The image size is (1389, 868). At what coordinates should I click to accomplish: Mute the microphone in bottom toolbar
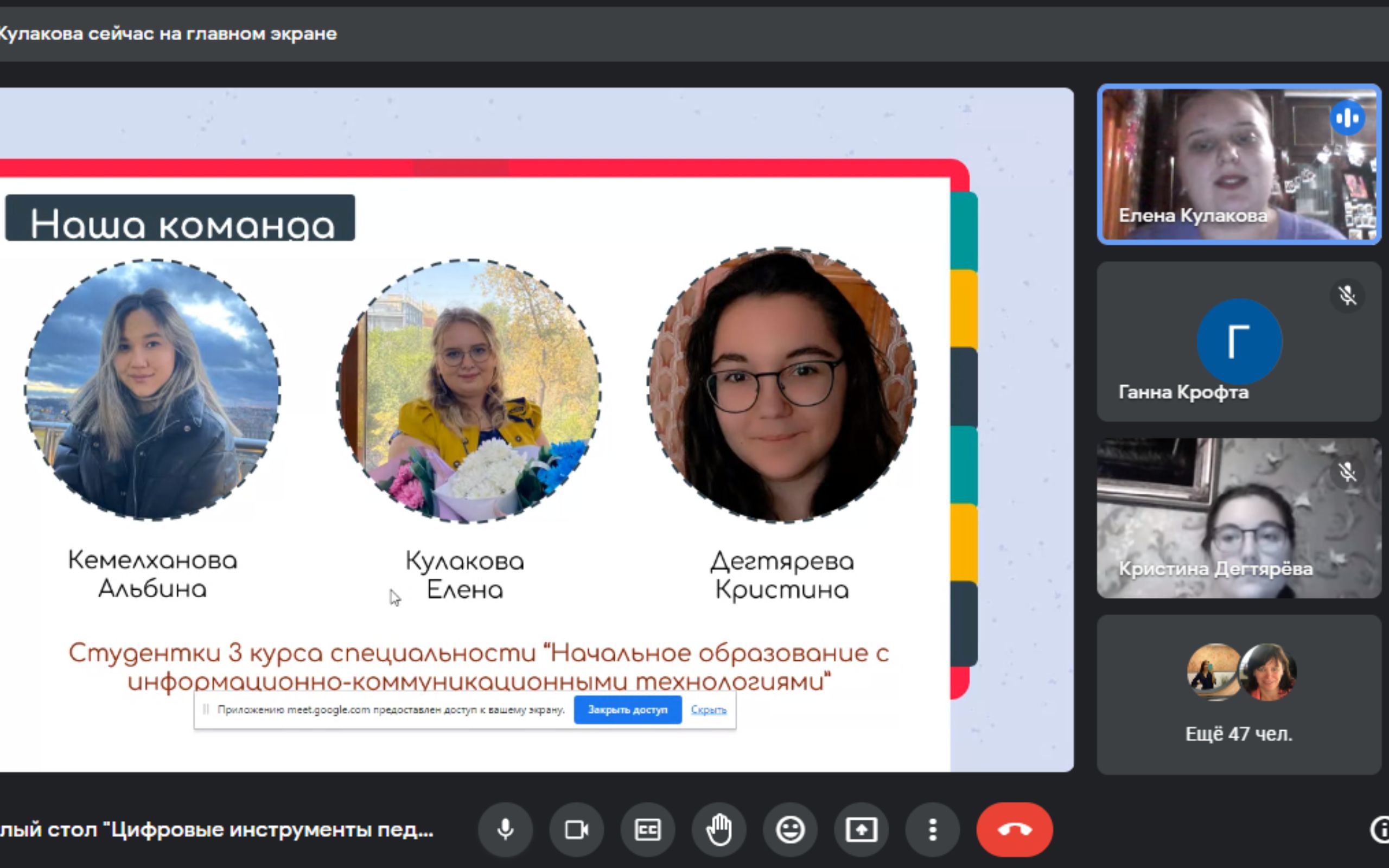point(505,829)
